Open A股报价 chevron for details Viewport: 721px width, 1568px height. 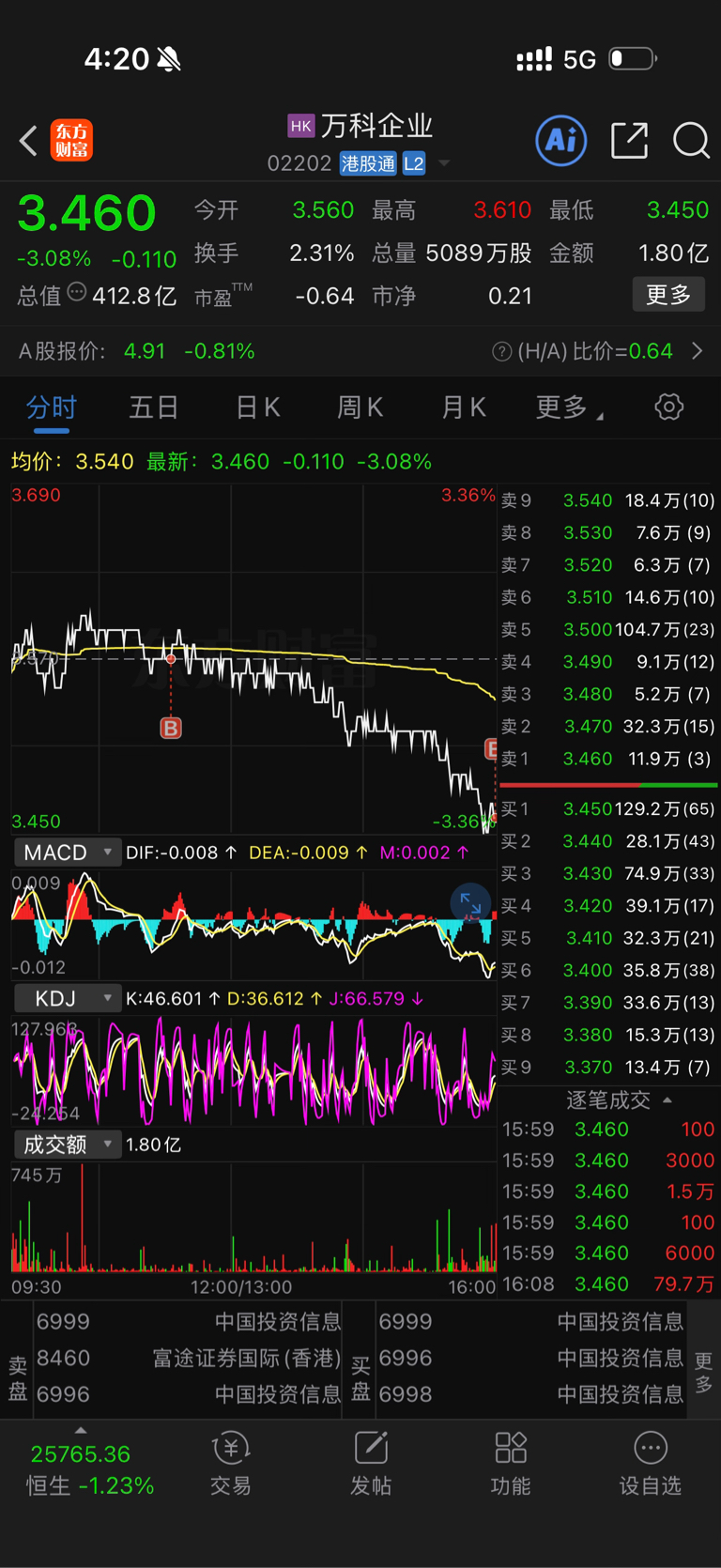[x=698, y=351]
